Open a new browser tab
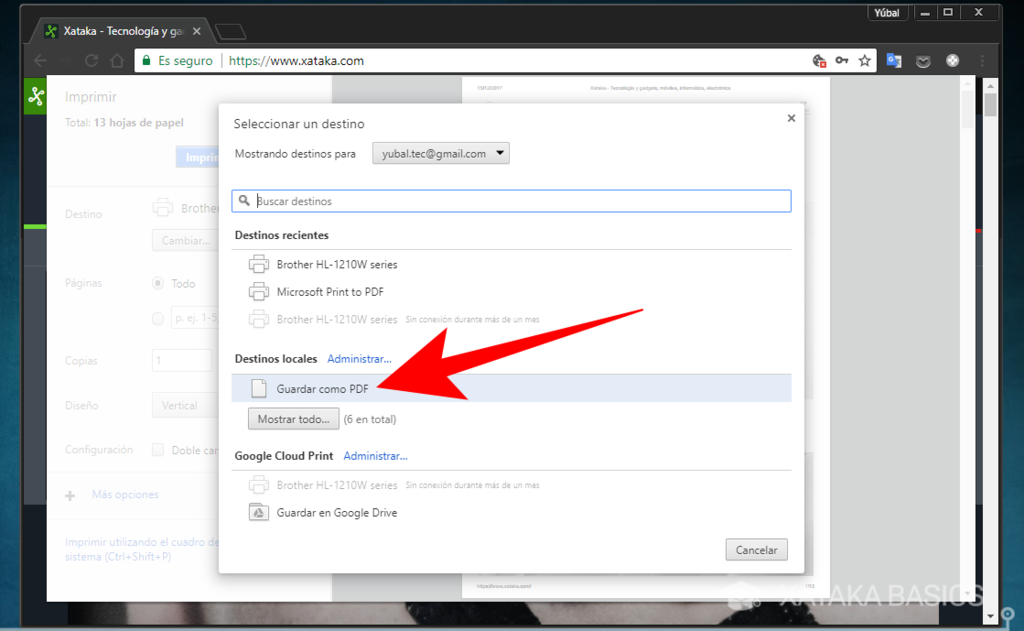Image resolution: width=1024 pixels, height=631 pixels. (230, 31)
